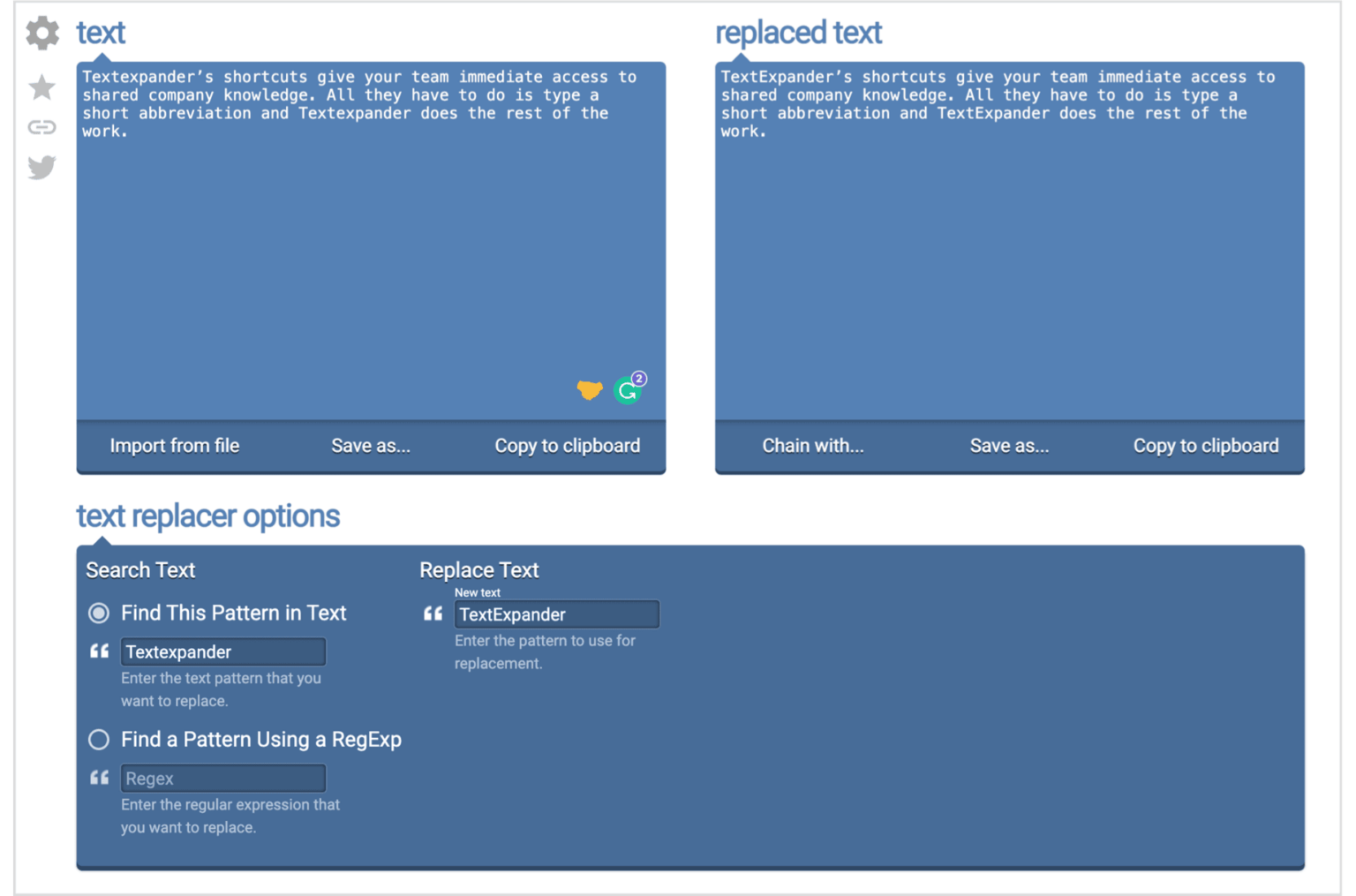This screenshot has height=896, width=1356.
Task: Click the orange handwriting icon in the text area
Action: [x=589, y=389]
